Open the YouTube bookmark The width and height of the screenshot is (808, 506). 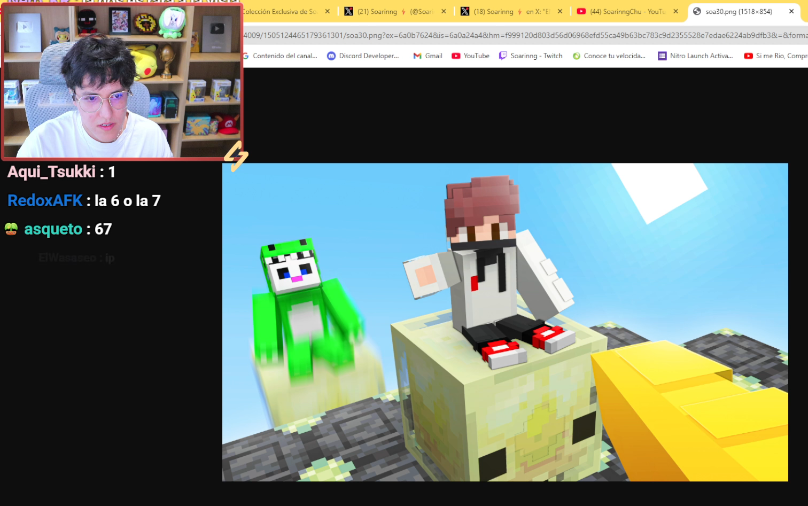click(470, 56)
